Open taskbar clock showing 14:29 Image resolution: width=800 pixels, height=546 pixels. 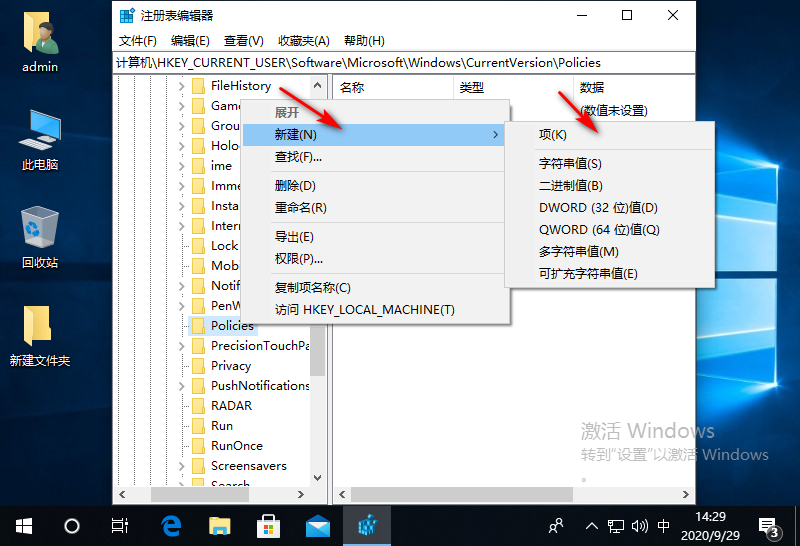coord(710,526)
